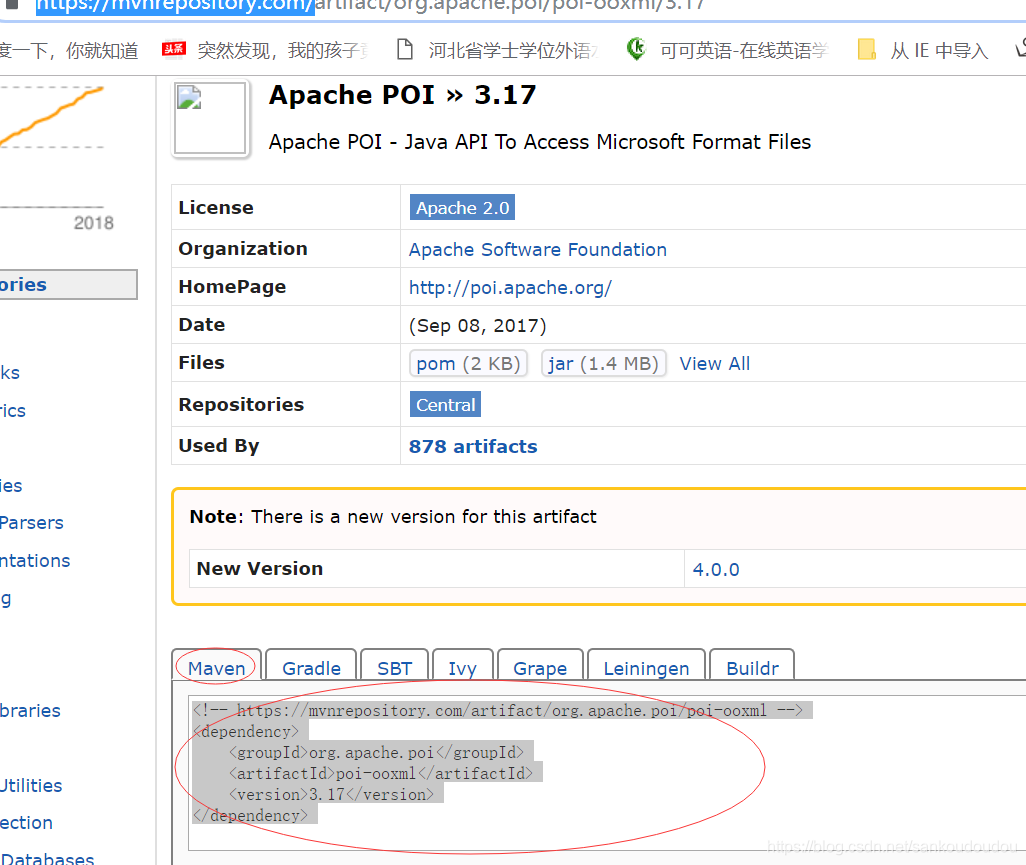Switch to the Buildr tab
The width and height of the screenshot is (1026, 865).
click(752, 667)
